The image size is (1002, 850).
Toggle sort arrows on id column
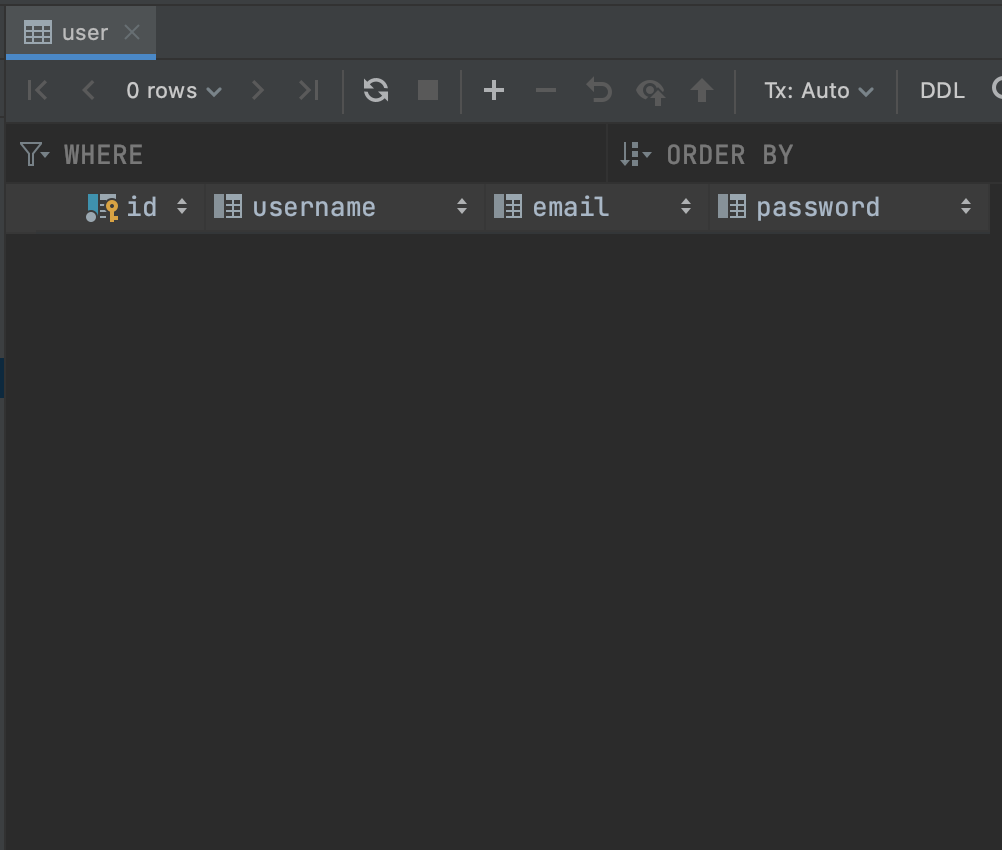pyautogui.click(x=182, y=206)
